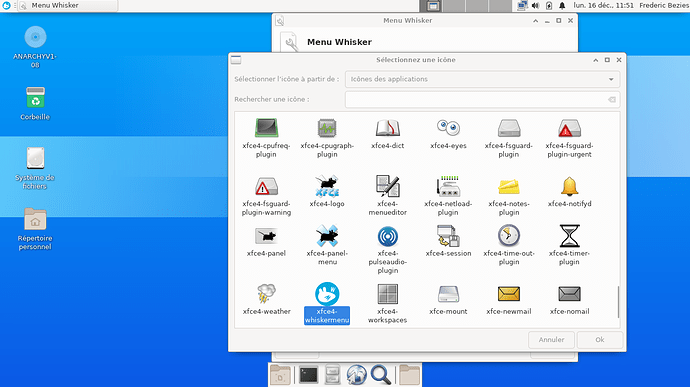Launch the web browser from the dock
The height and width of the screenshot is (387, 690).
[356, 375]
